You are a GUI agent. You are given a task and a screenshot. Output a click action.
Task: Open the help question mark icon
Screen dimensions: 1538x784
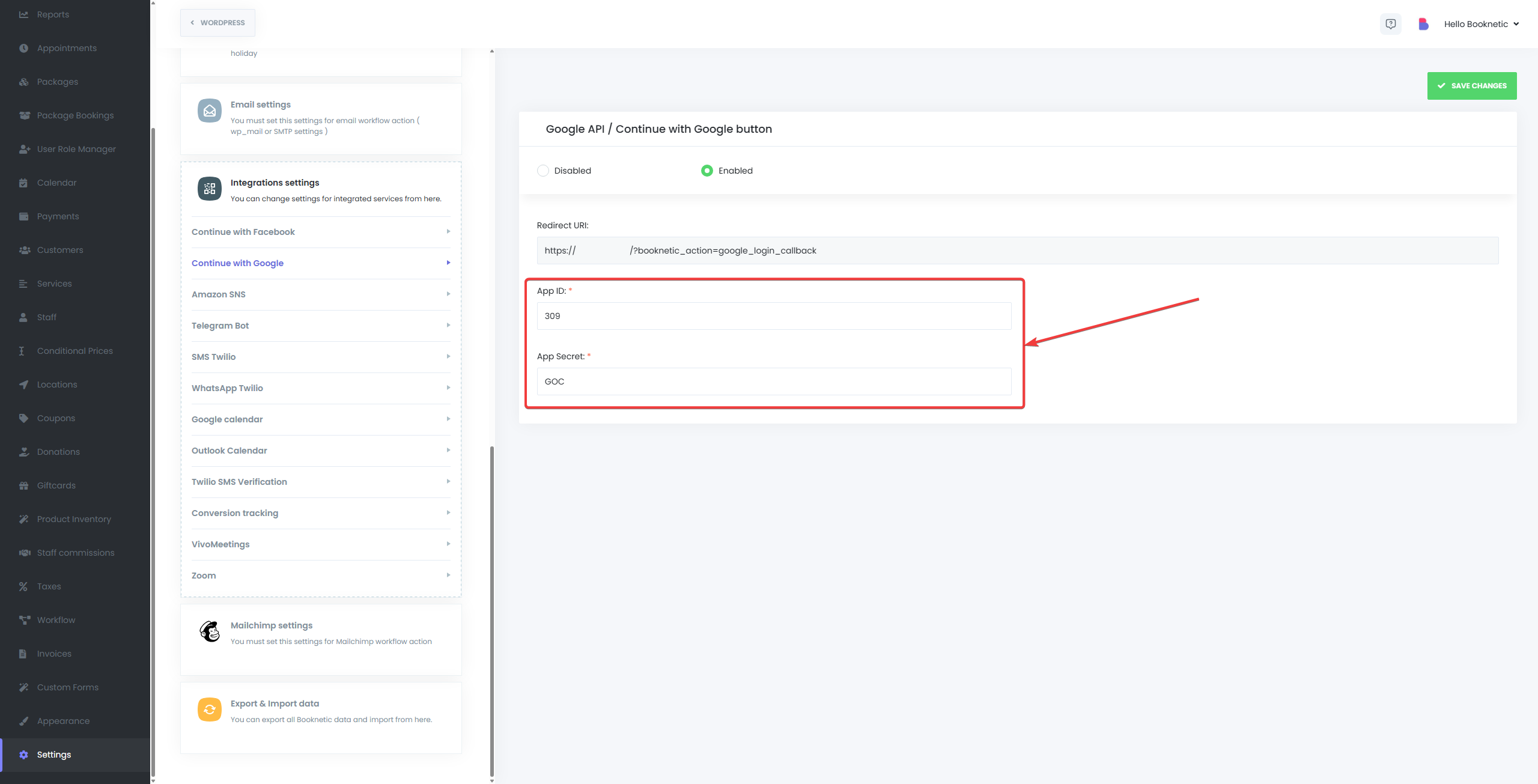1390,24
